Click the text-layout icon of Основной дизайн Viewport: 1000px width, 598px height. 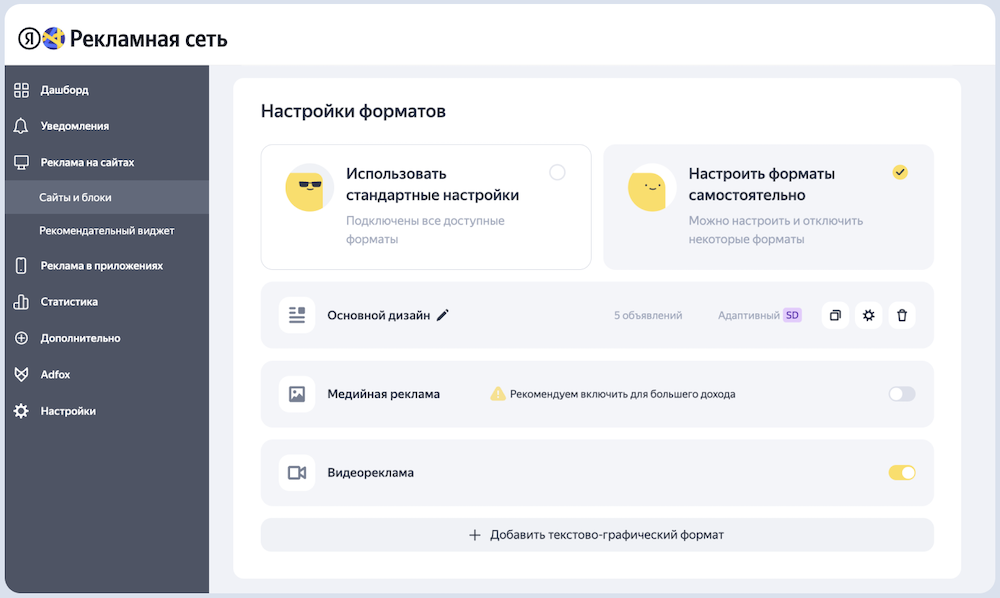(x=297, y=315)
